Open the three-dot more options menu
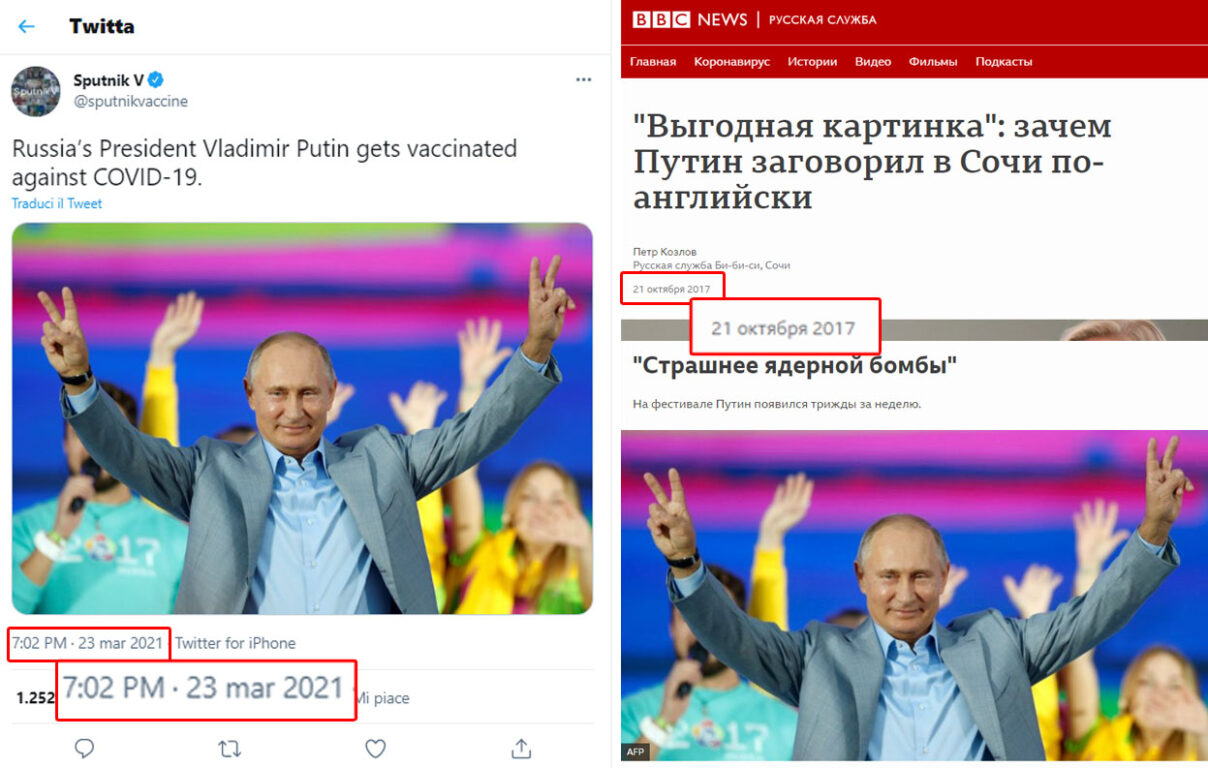 coord(583,80)
